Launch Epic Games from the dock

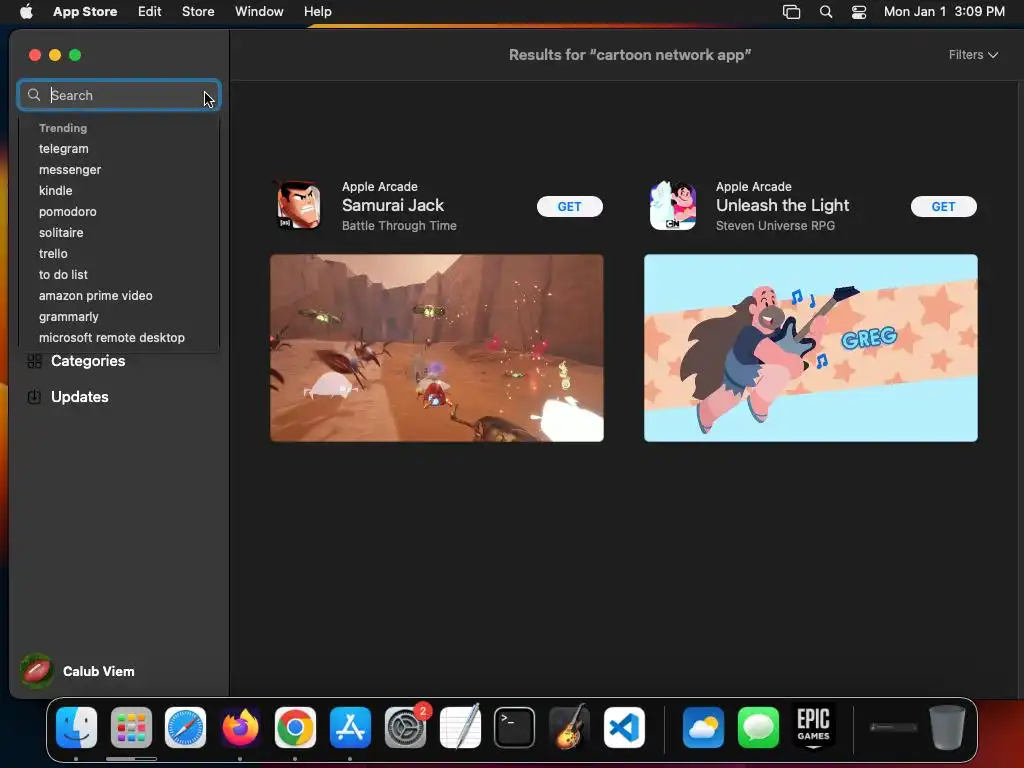pyautogui.click(x=813, y=726)
